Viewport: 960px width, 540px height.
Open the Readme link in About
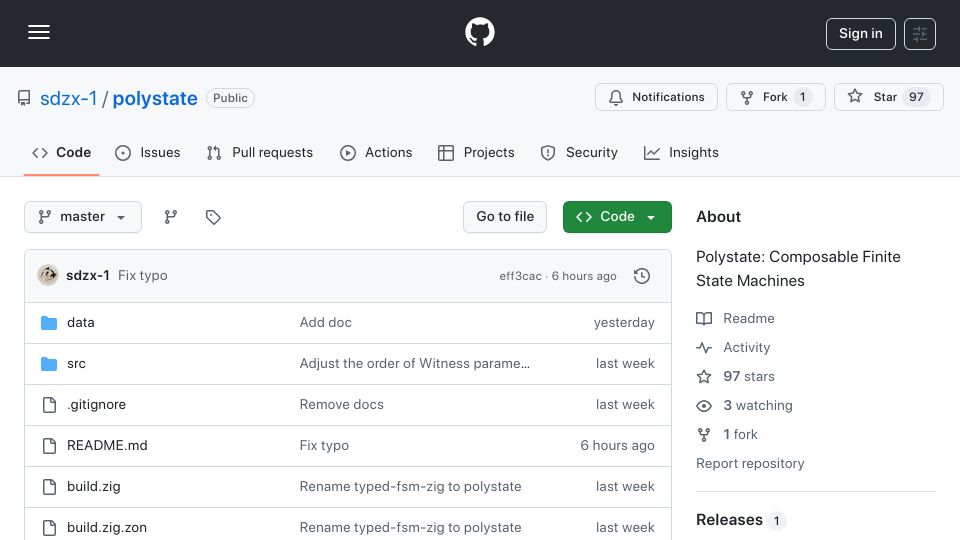(749, 318)
